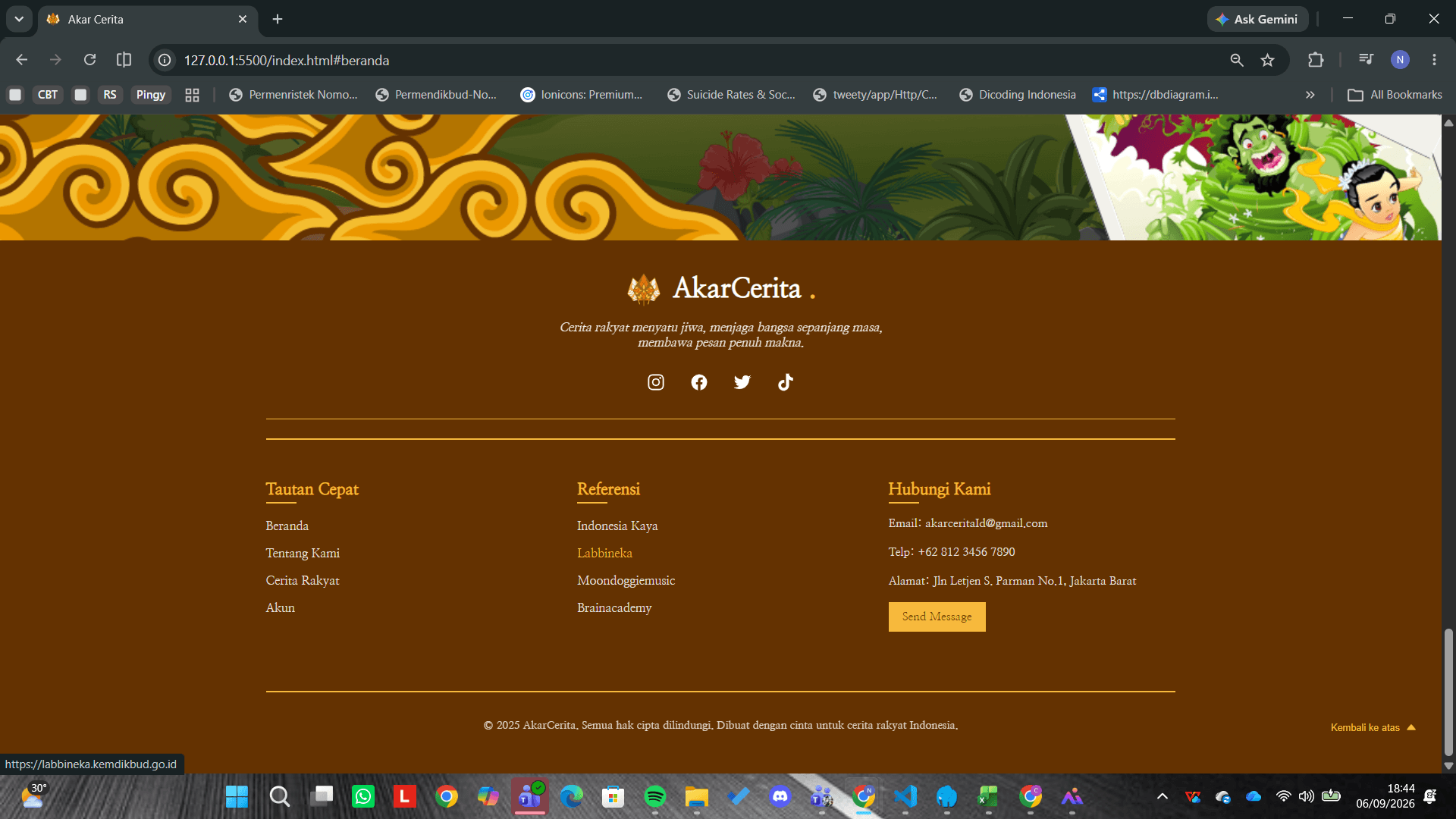Open the Dicoding Indonesia bookmark
1456x819 pixels.
click(x=1018, y=95)
